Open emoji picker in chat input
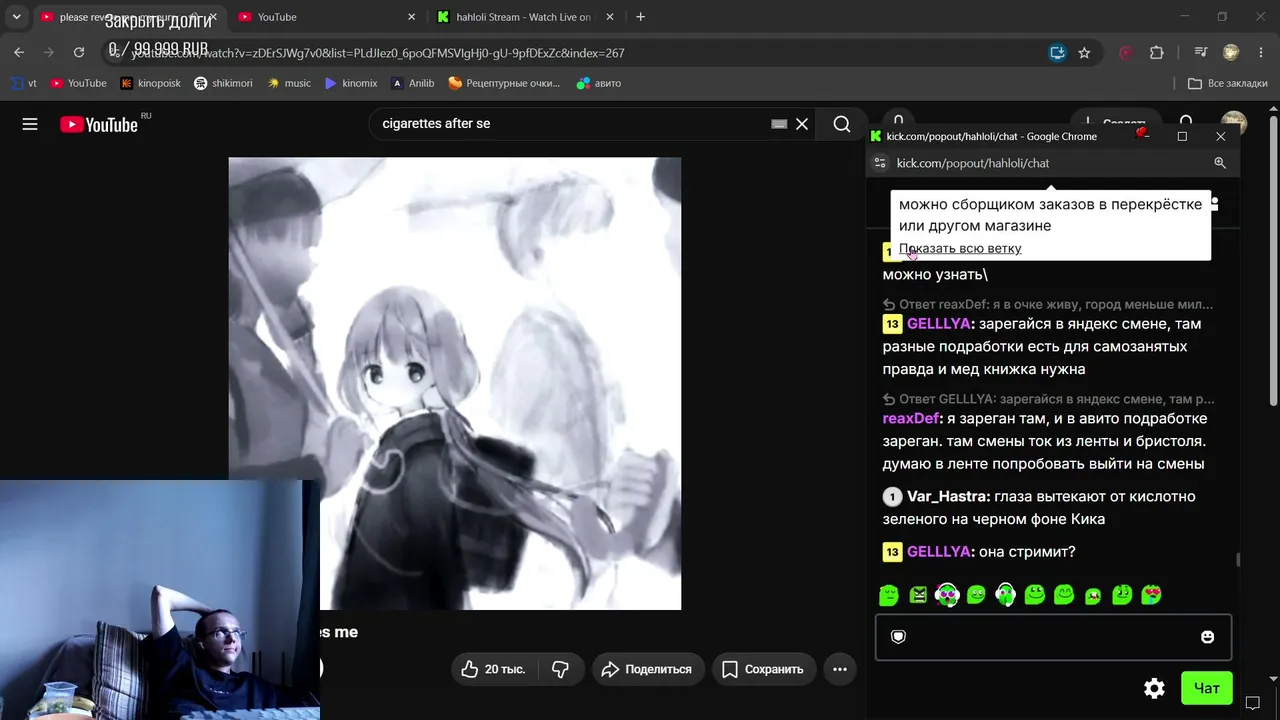This screenshot has height=720, width=1280. click(1207, 637)
